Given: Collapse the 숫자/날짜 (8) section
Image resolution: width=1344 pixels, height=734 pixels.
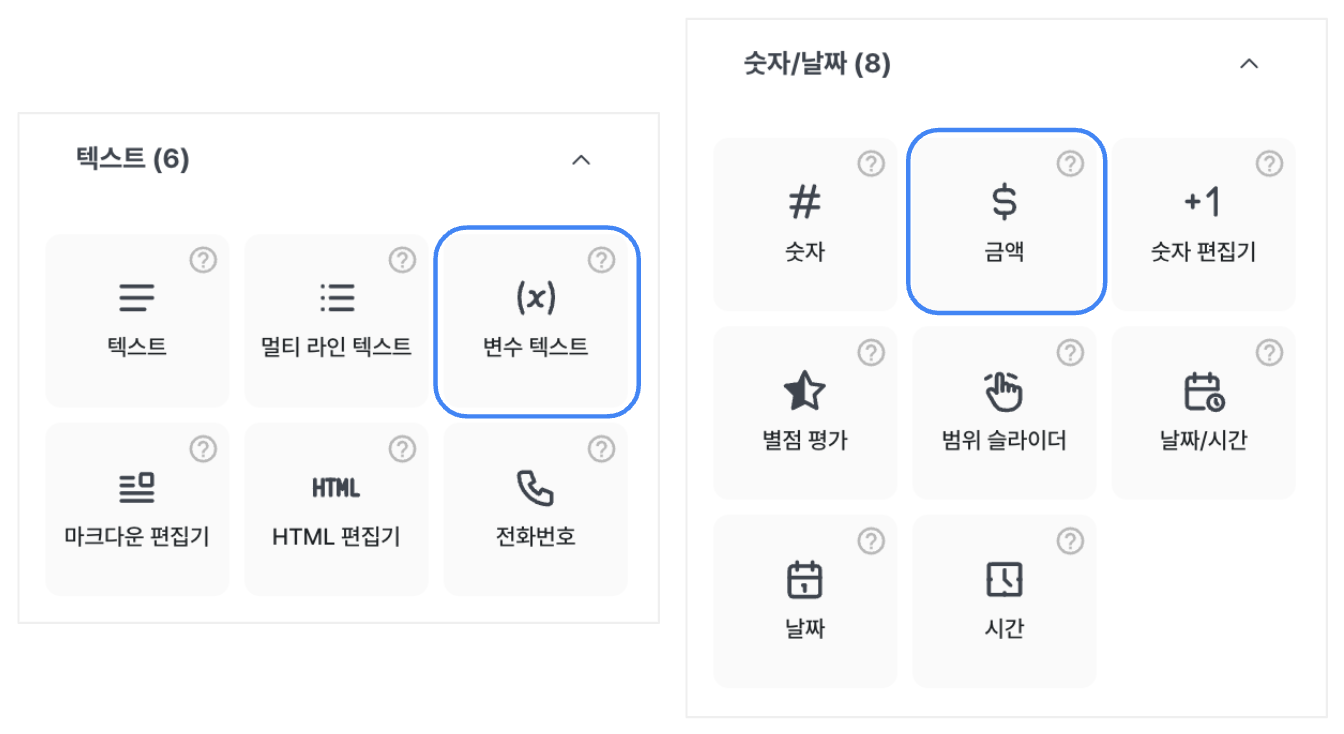Looking at the screenshot, I should click(x=1248, y=64).
